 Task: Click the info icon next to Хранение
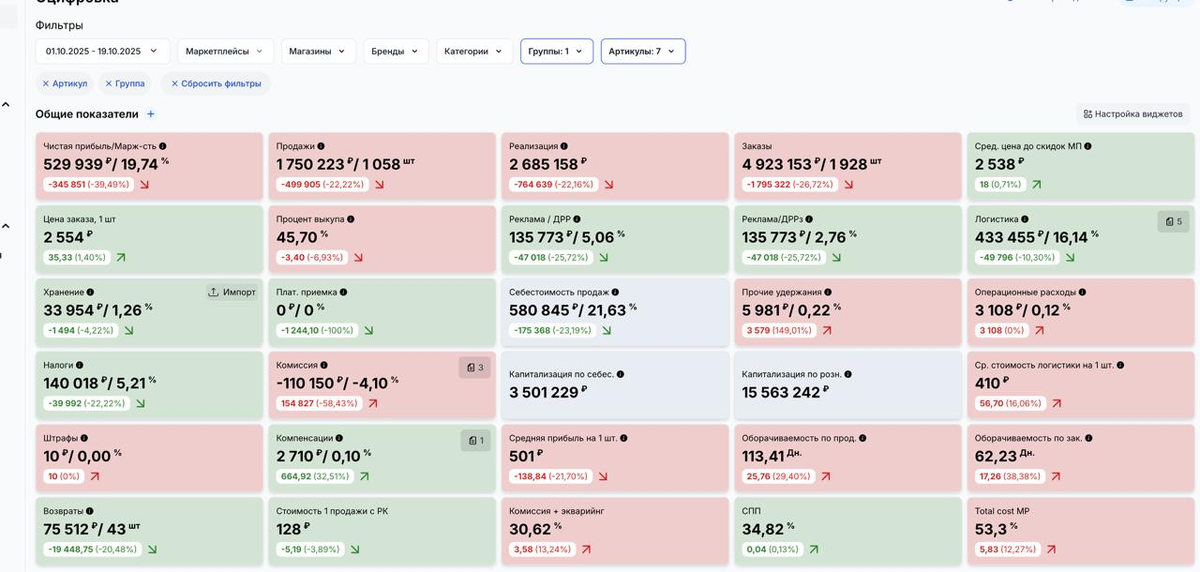pos(92,292)
